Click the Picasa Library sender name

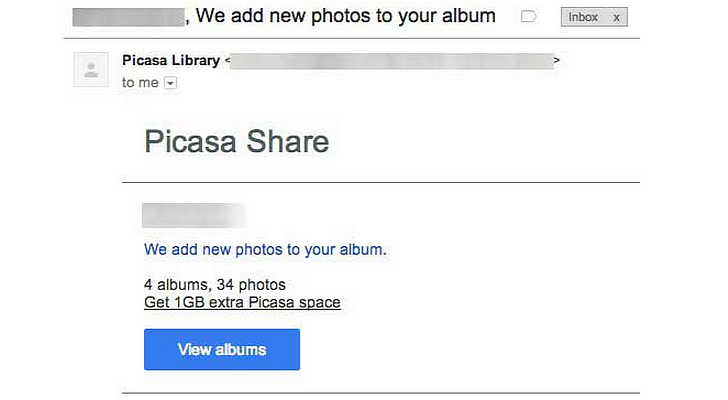(170, 61)
